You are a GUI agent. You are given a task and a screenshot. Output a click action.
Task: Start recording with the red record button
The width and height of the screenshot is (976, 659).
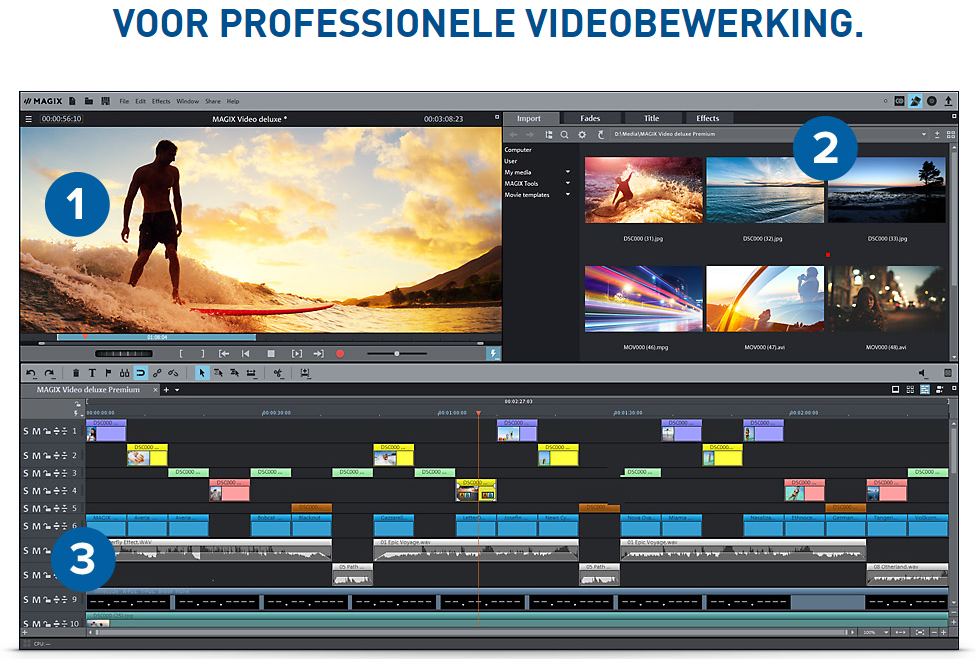point(340,353)
